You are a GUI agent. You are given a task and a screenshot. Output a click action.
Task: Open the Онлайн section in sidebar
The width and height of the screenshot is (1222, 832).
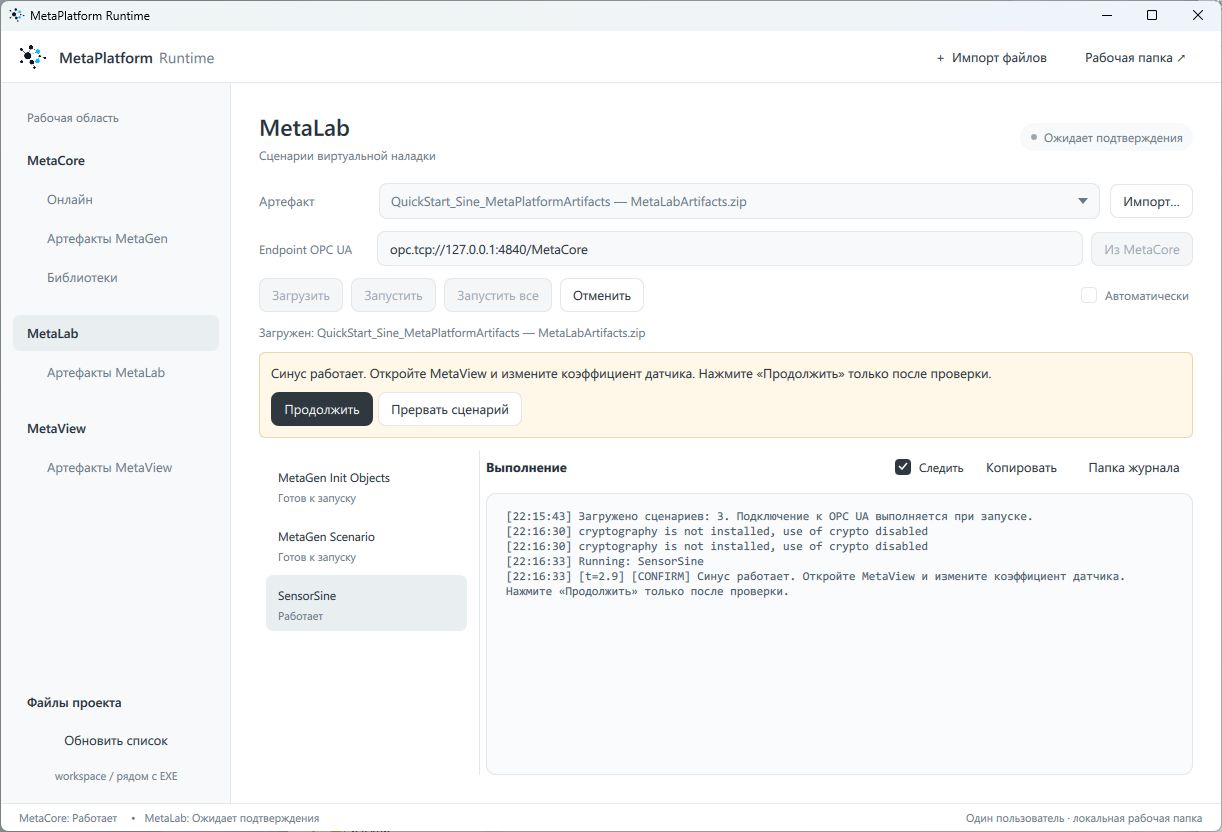coord(70,200)
